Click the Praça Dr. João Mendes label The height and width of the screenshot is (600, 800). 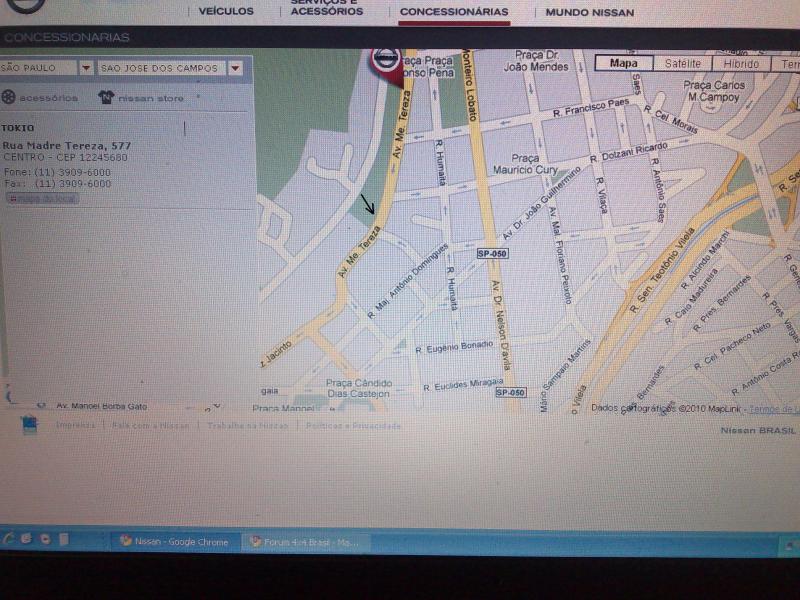[x=536, y=61]
